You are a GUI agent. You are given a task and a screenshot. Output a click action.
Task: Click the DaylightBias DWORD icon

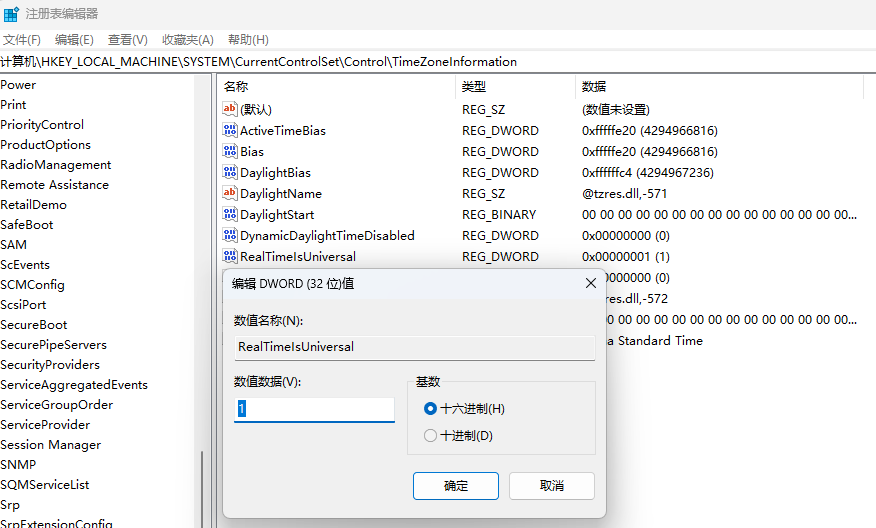(230, 172)
